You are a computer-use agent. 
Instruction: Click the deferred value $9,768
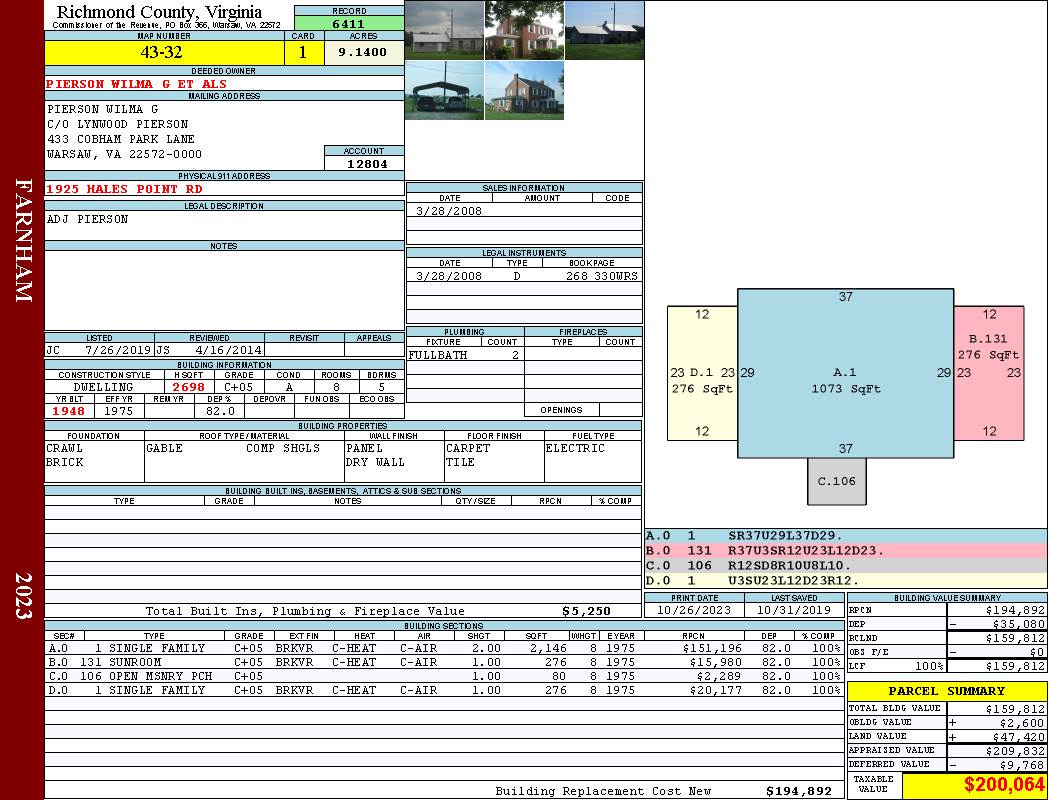(1021, 765)
